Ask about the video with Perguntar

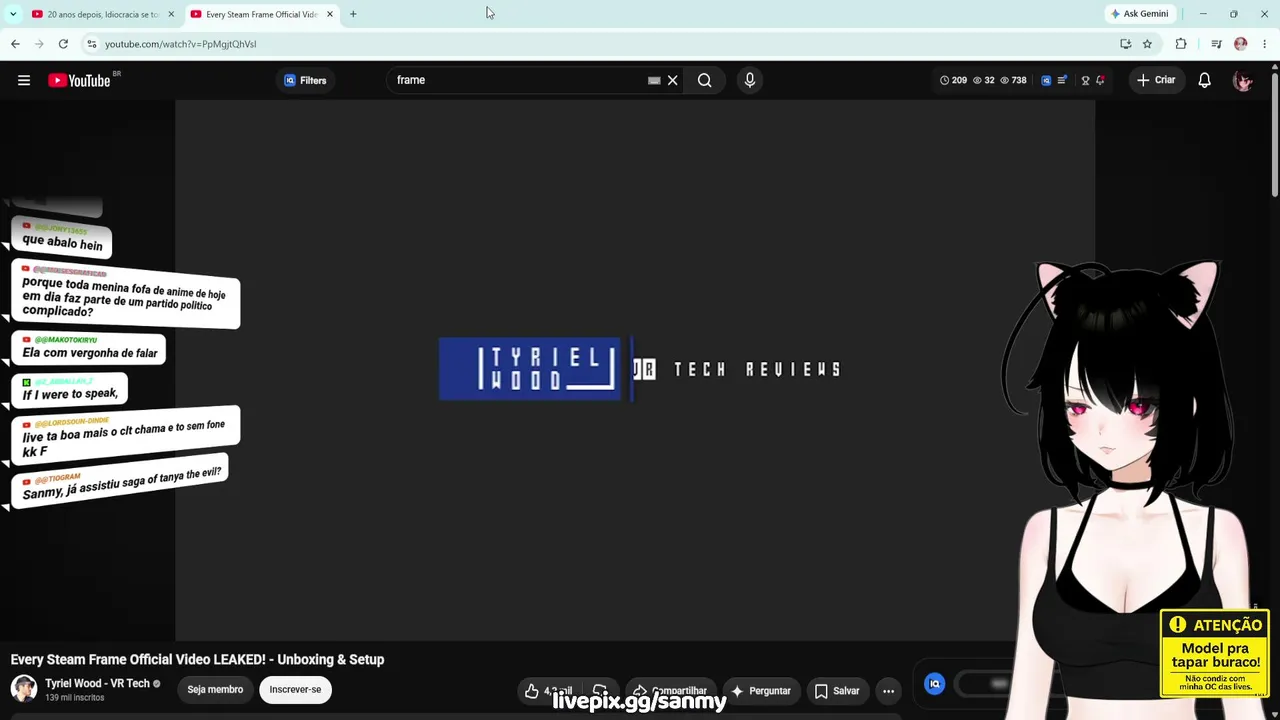tap(760, 691)
